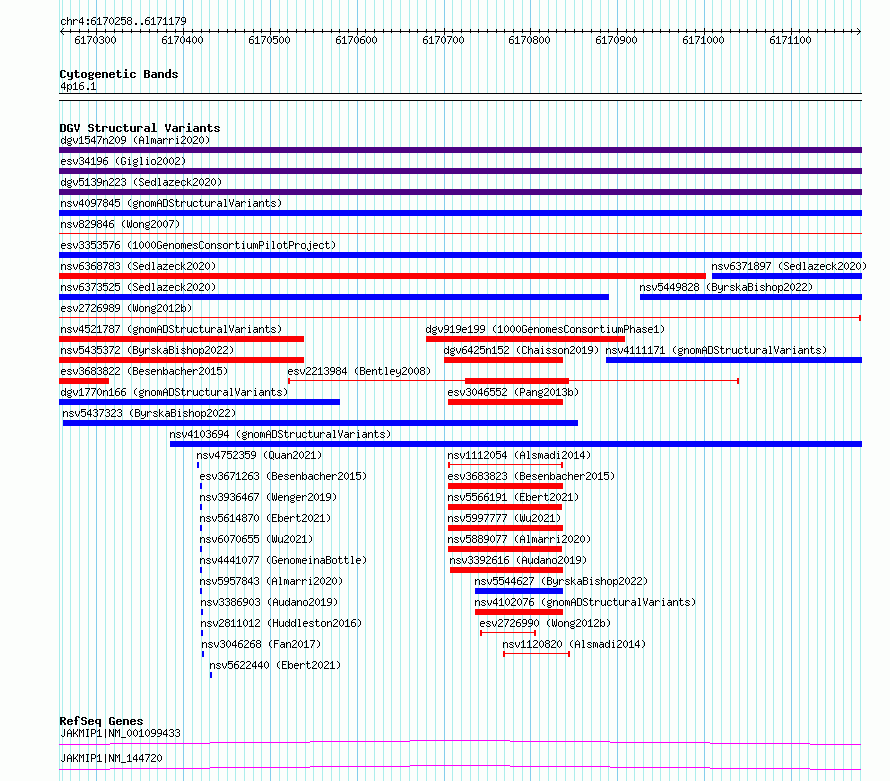Image resolution: width=890 pixels, height=781 pixels.
Task: Click the 6171000 ruler position
Action: click(703, 40)
